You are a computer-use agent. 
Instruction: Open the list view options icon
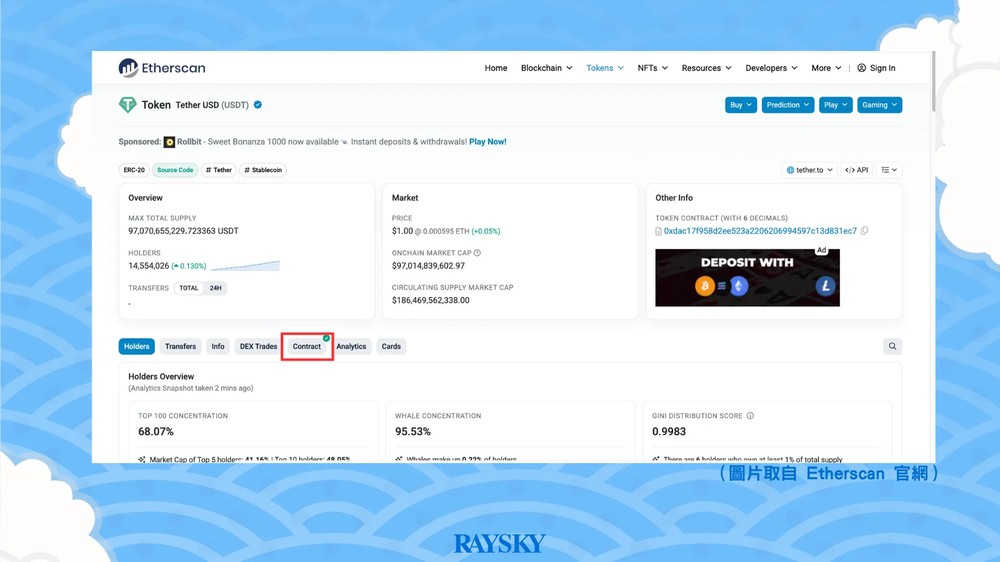889,170
